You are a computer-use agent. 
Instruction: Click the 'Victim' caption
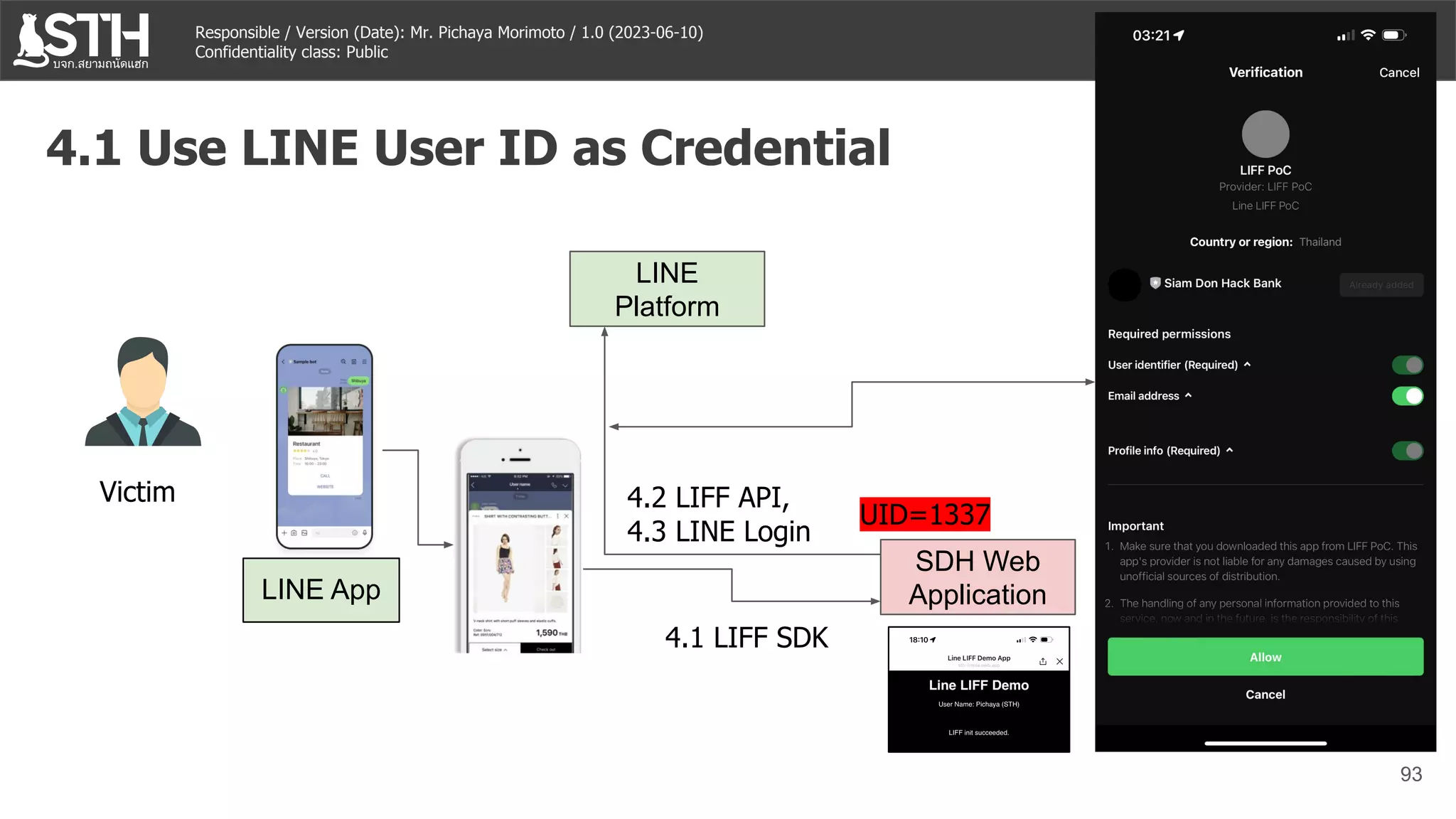tap(137, 492)
